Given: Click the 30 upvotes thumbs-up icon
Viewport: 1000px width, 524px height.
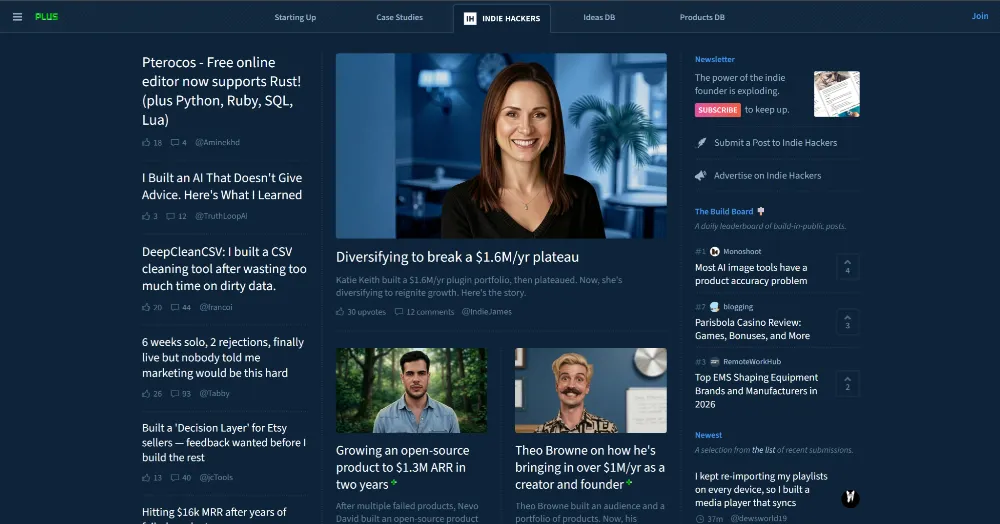Looking at the screenshot, I should tap(340, 312).
